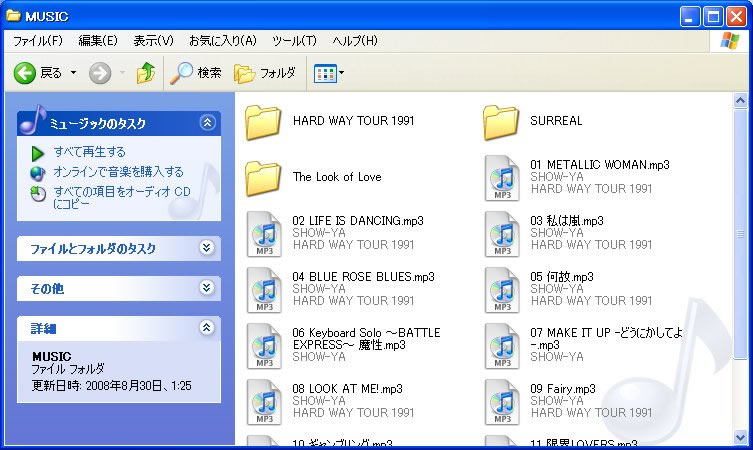This screenshot has height=450, width=753.
Task: Click オンラインで音楽を購入する link
Action: click(x=118, y=172)
